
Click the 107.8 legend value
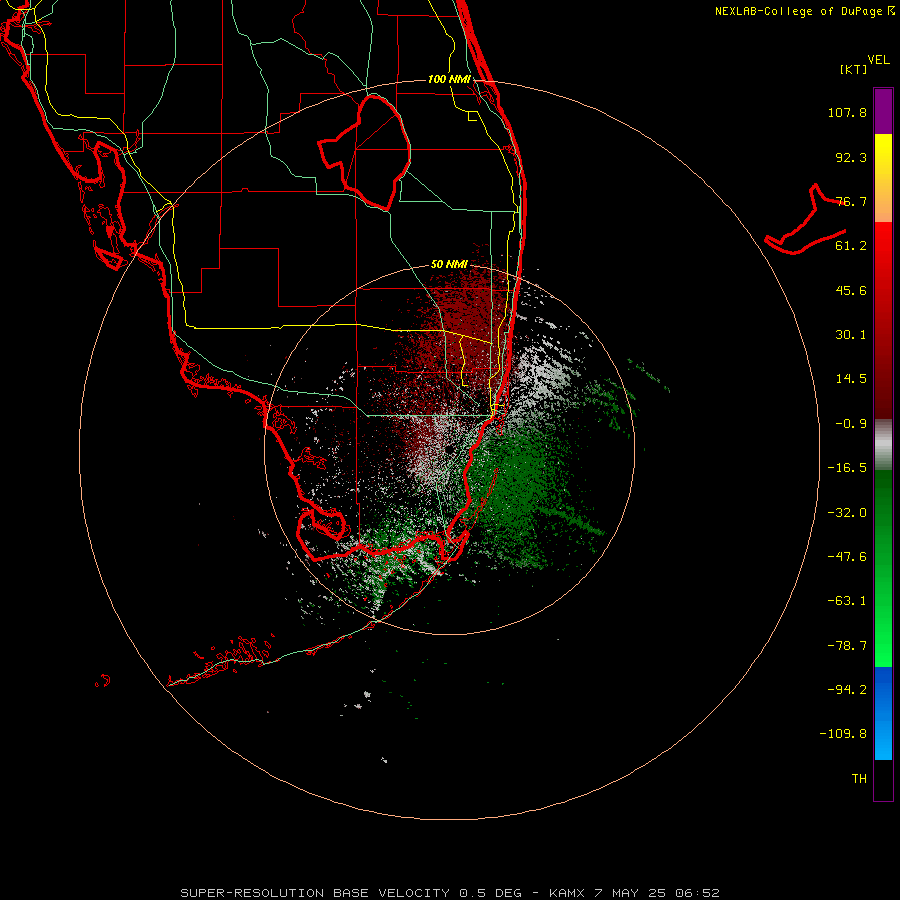point(847,112)
